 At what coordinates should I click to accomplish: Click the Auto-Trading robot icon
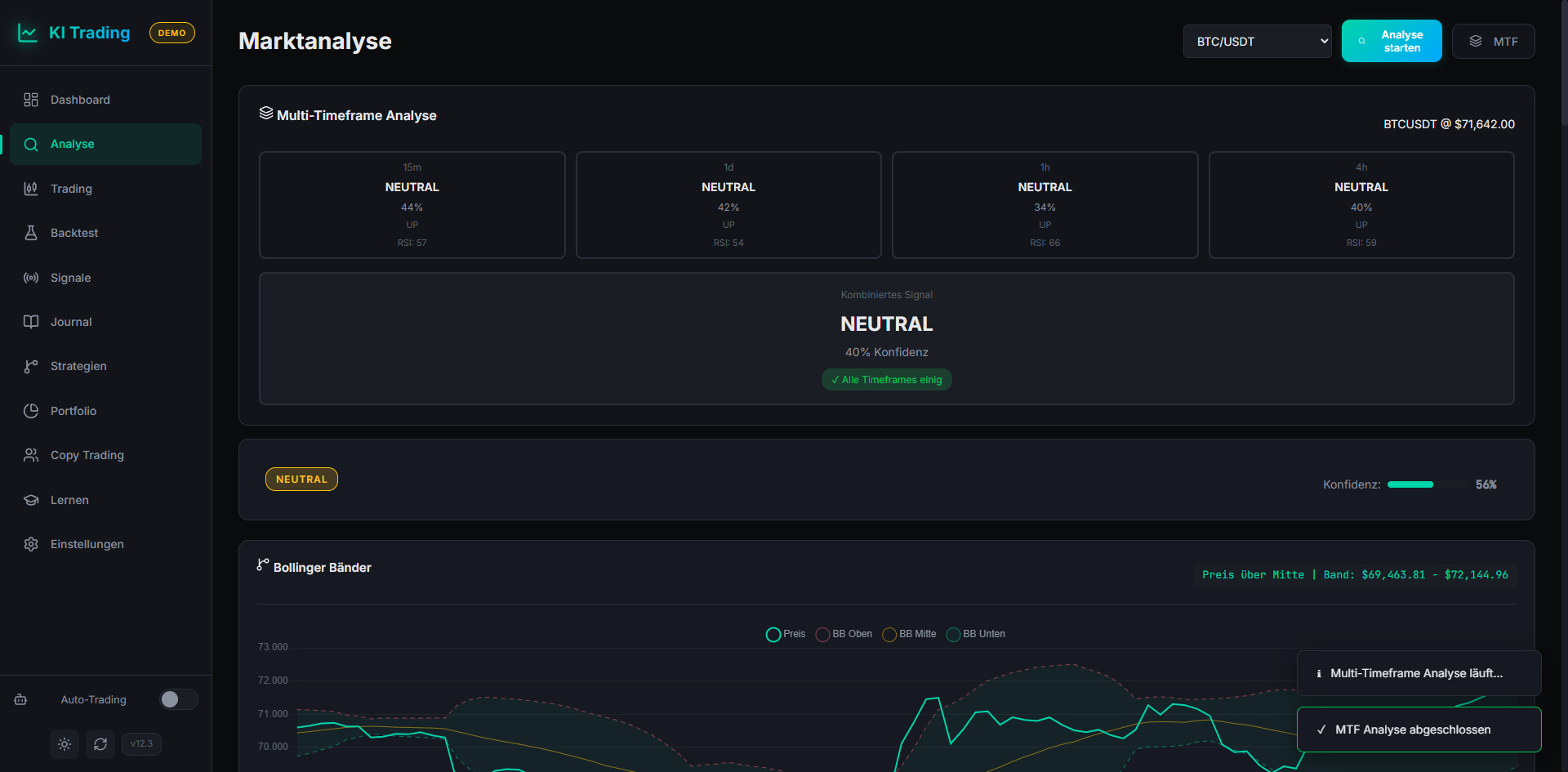21,699
